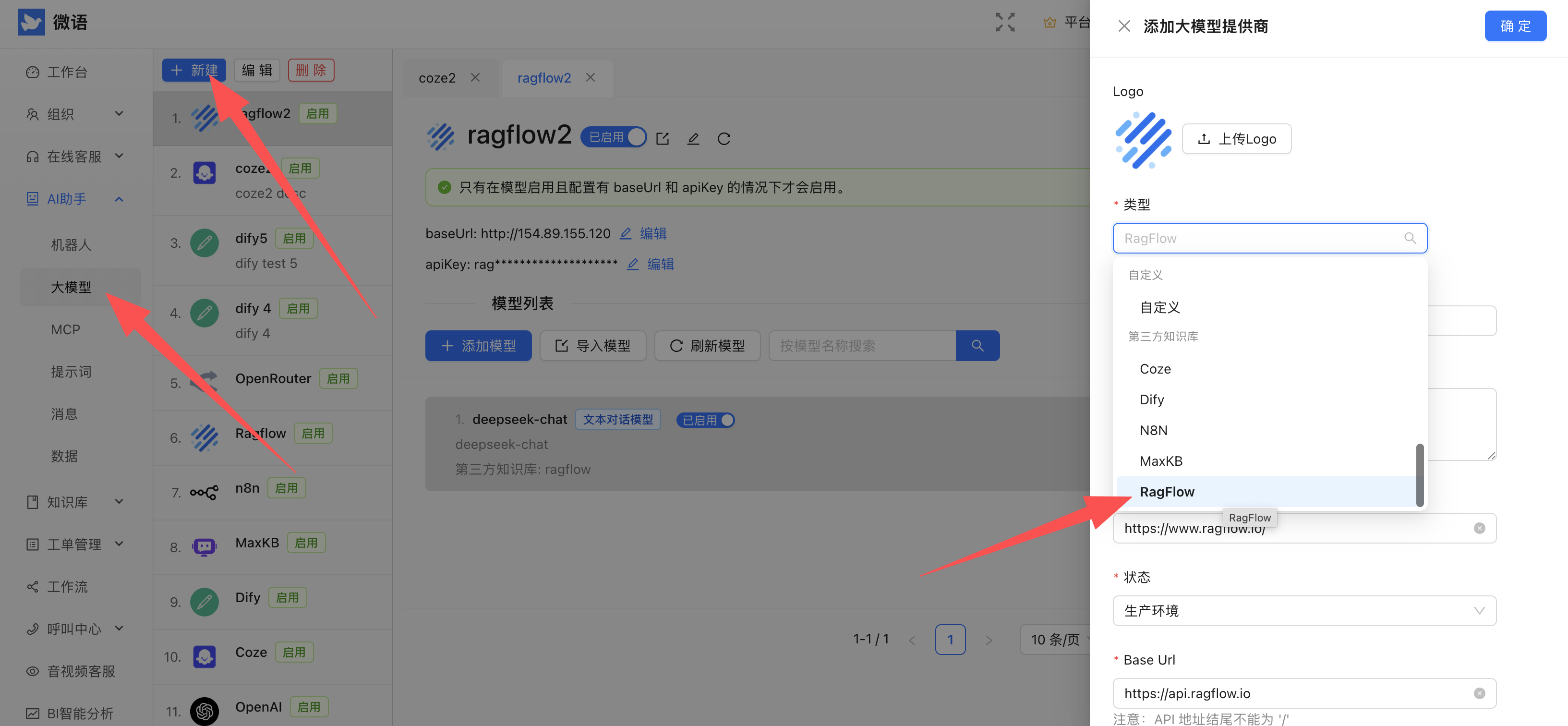Click the refresh icon beside ragflow2 title
Image resolution: width=1568 pixels, height=726 pixels.
coord(724,138)
